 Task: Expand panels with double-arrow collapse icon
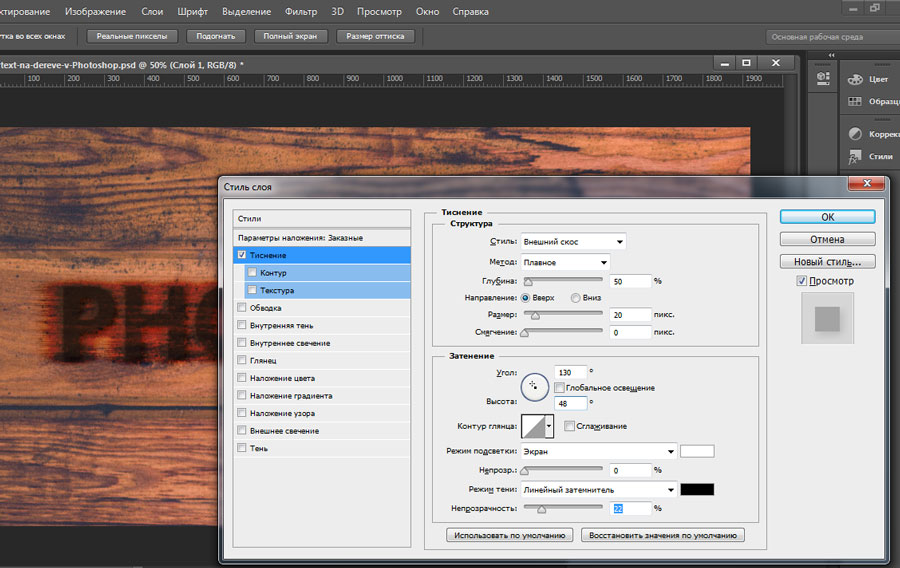tap(832, 55)
